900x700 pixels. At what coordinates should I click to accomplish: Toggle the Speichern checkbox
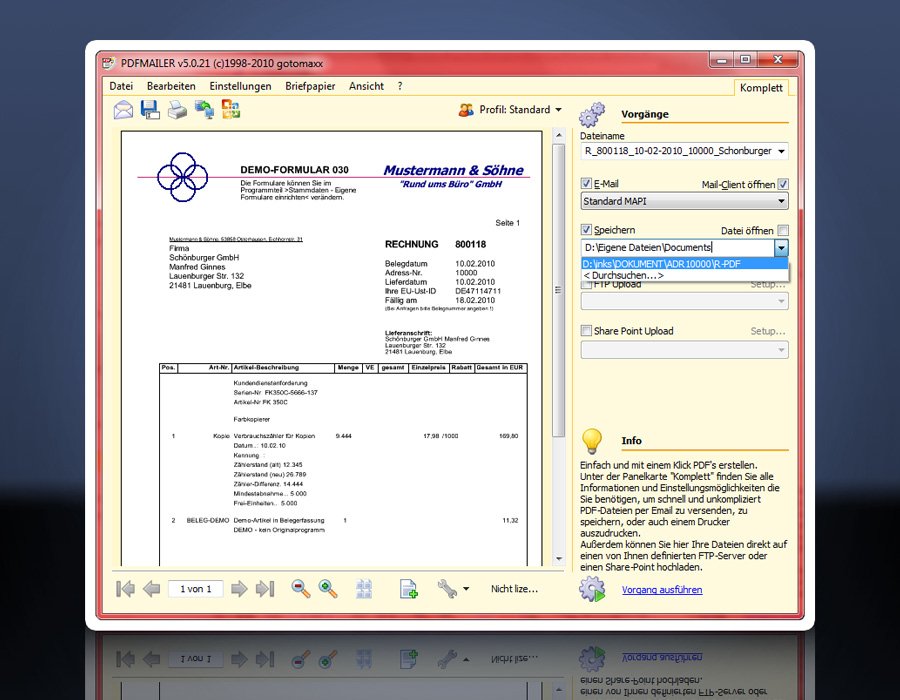[586, 230]
